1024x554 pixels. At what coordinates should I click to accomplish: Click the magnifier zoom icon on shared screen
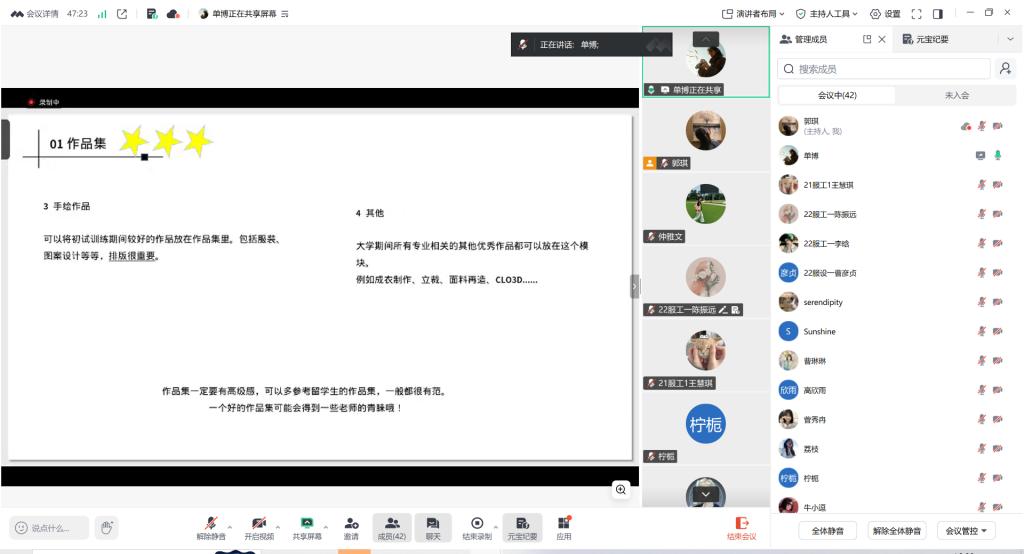tap(621, 489)
